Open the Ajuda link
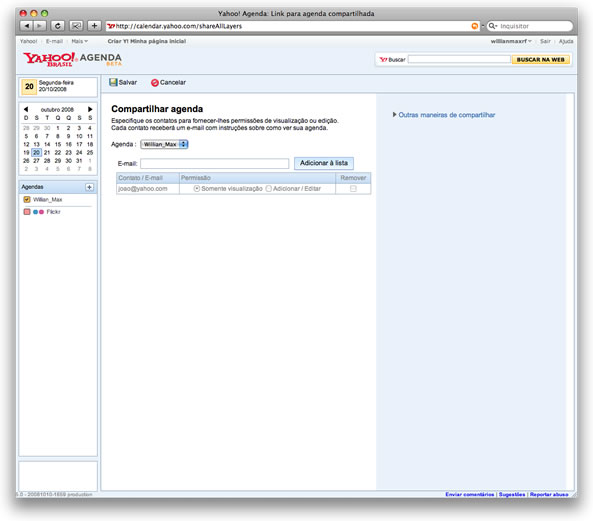The width and height of the screenshot is (593, 521). coord(566,41)
